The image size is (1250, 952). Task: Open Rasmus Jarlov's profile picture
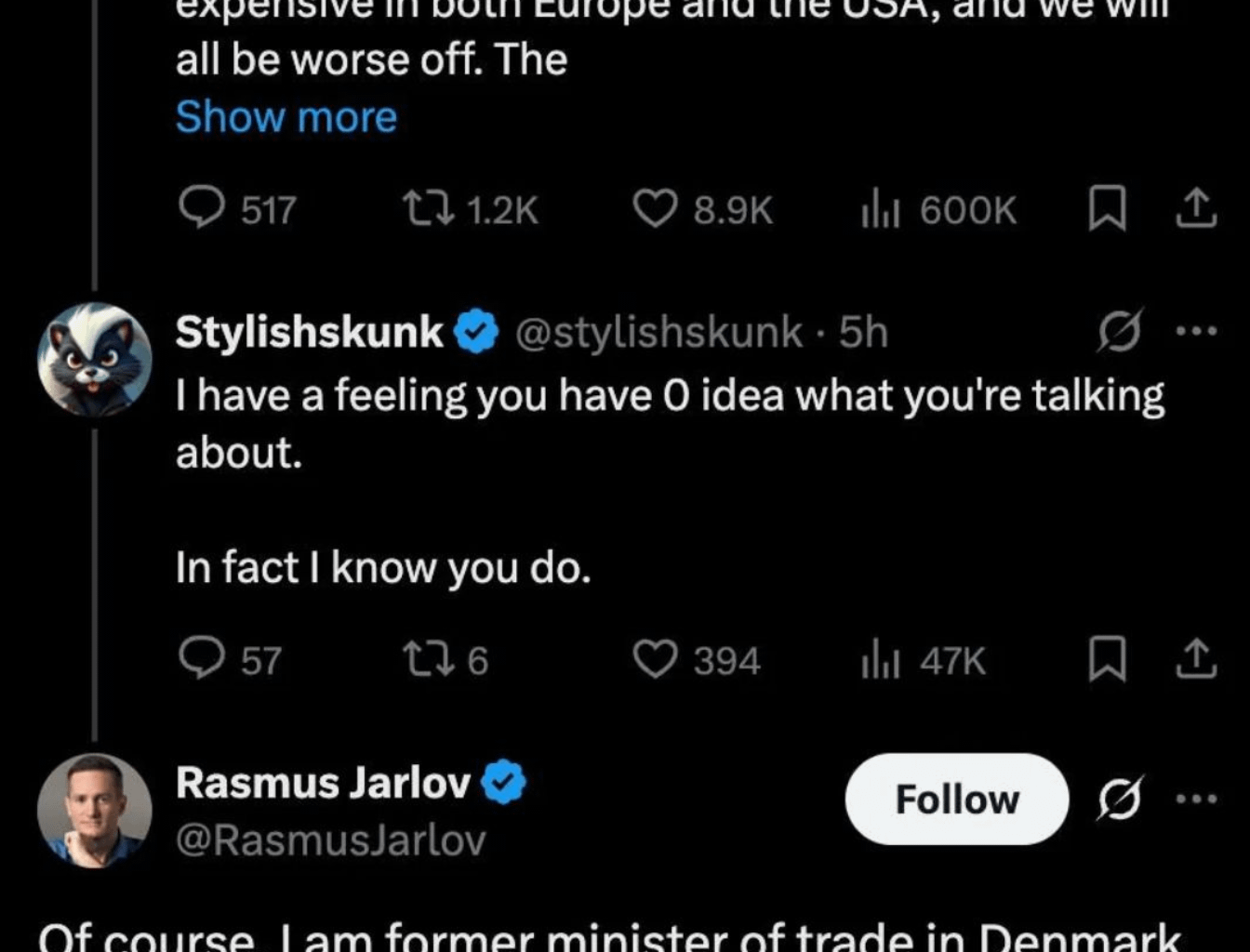pos(94,809)
